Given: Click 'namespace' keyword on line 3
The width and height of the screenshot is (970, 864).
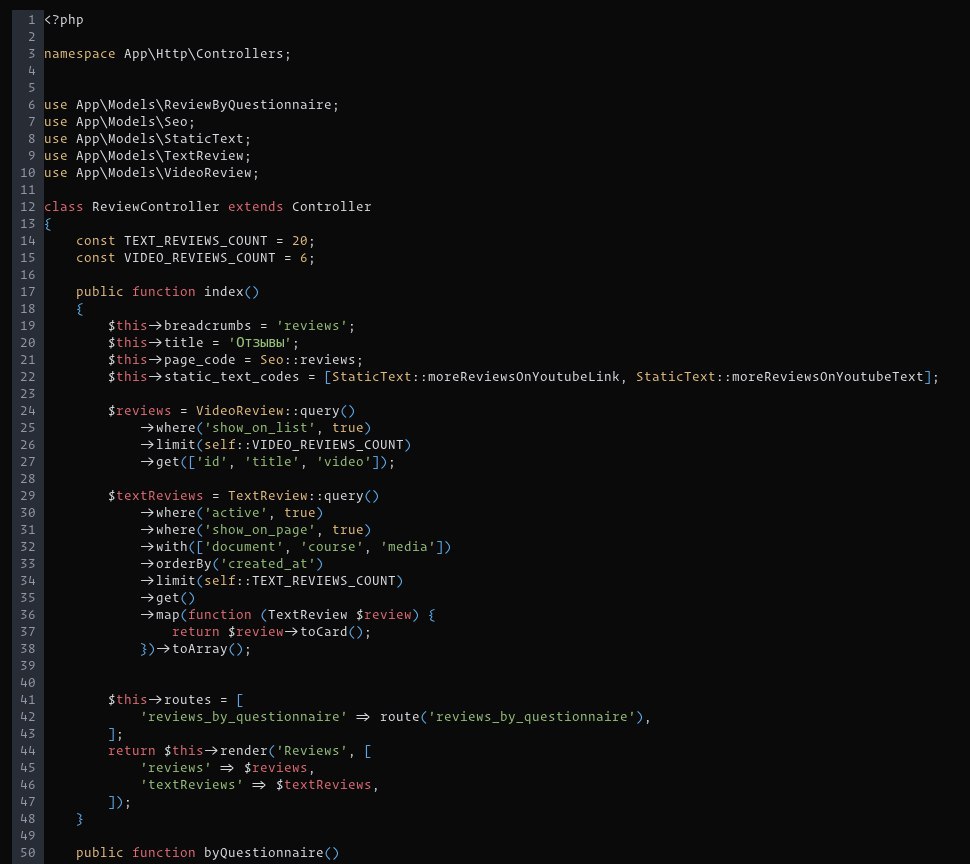Looking at the screenshot, I should 80,54.
